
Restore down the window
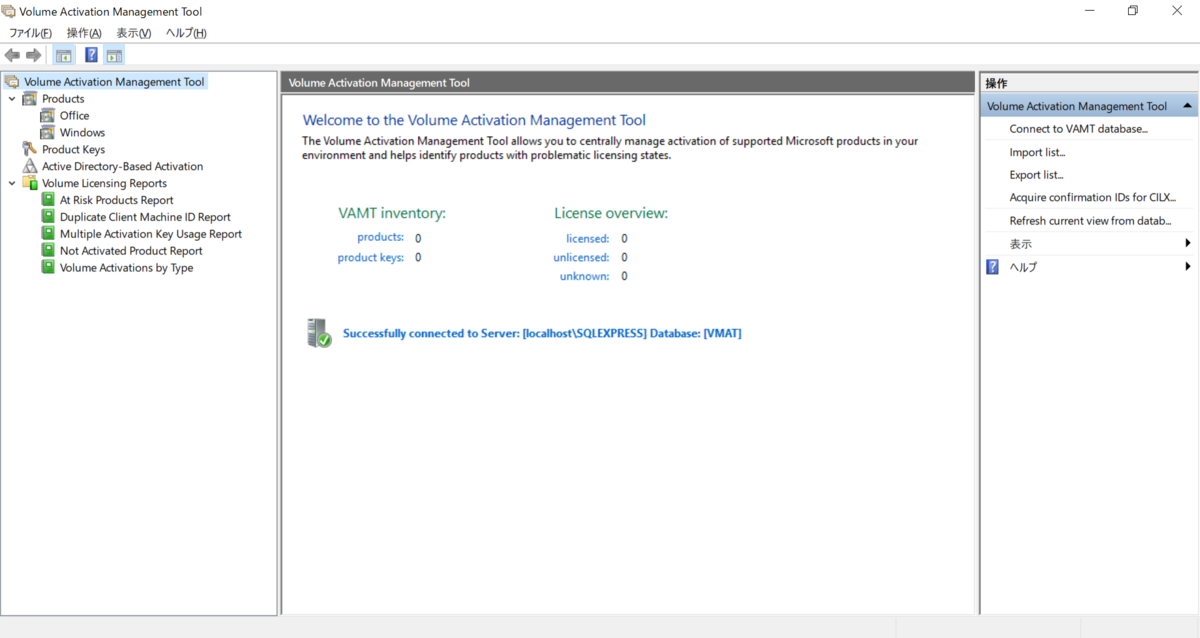1133,11
